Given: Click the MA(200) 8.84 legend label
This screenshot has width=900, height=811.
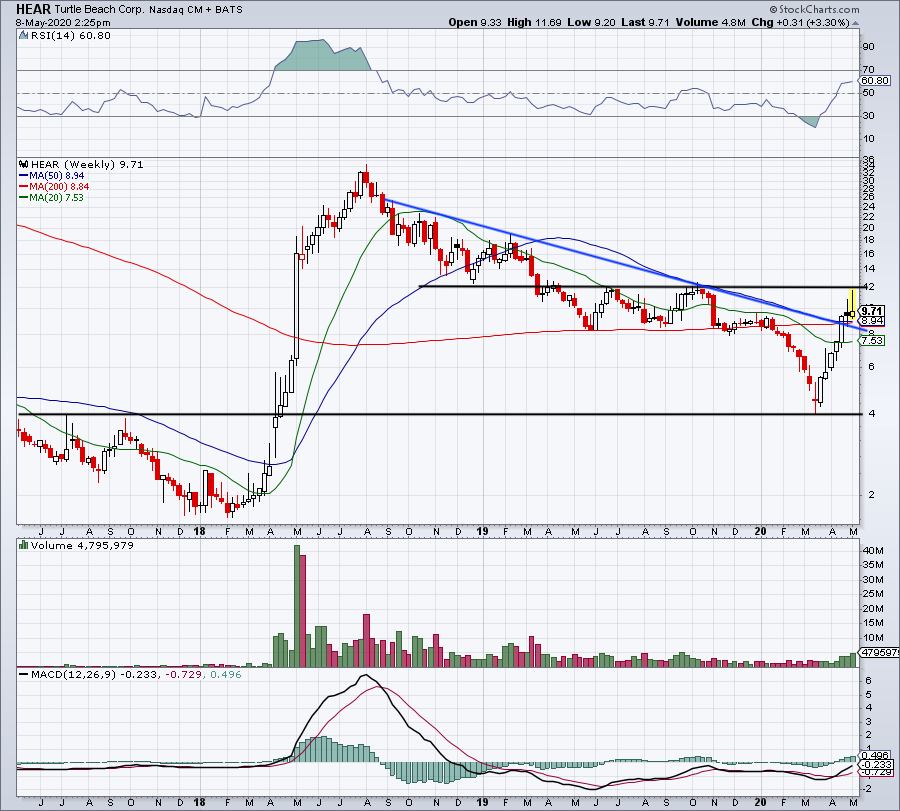Looking at the screenshot, I should pos(60,187).
